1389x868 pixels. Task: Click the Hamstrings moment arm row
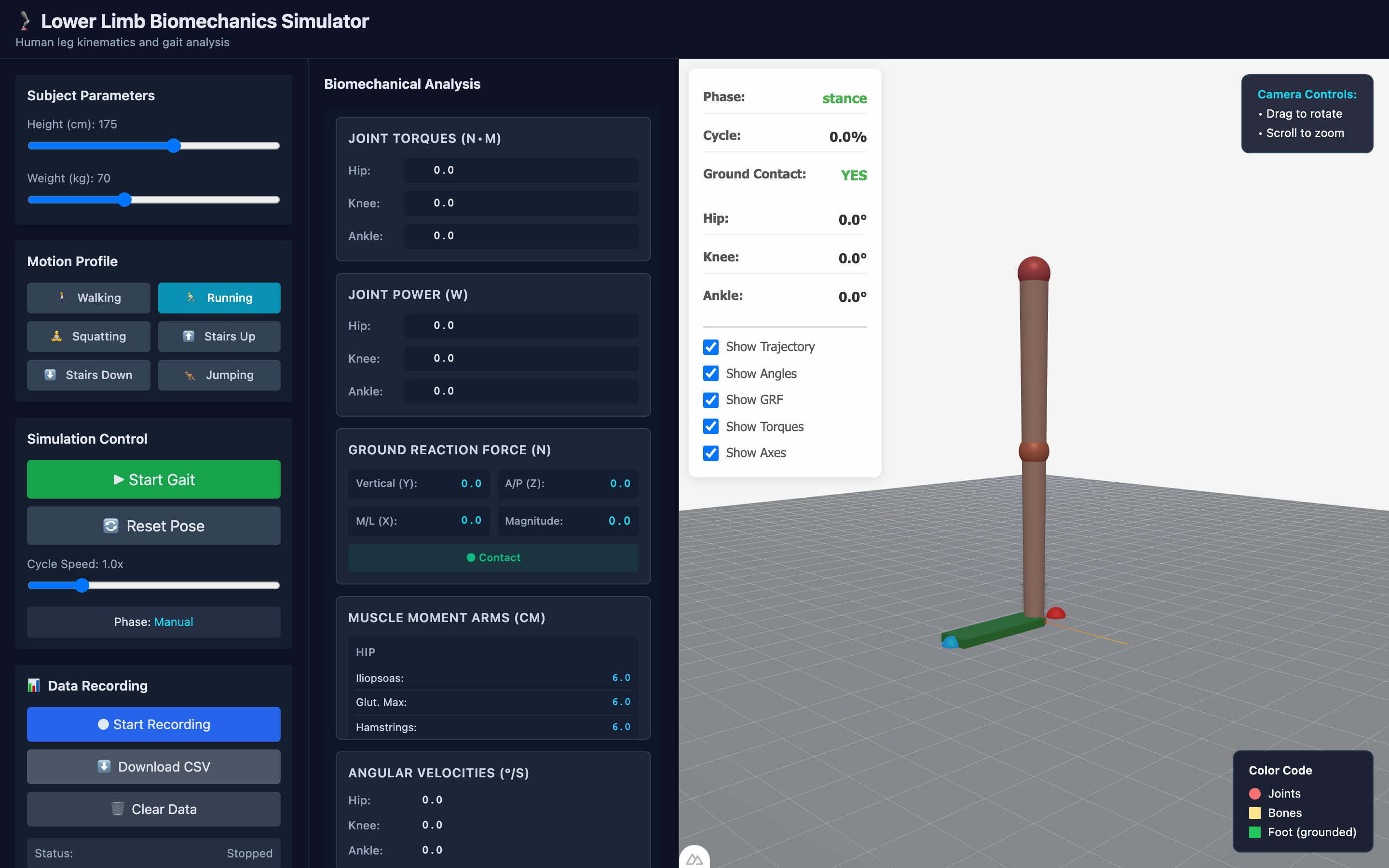coord(493,727)
